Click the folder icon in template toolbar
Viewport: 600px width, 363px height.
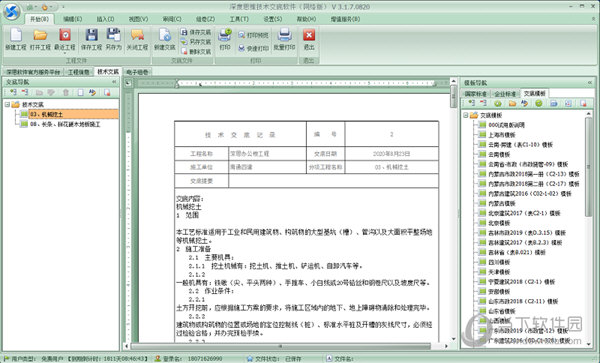pyautogui.click(x=512, y=103)
